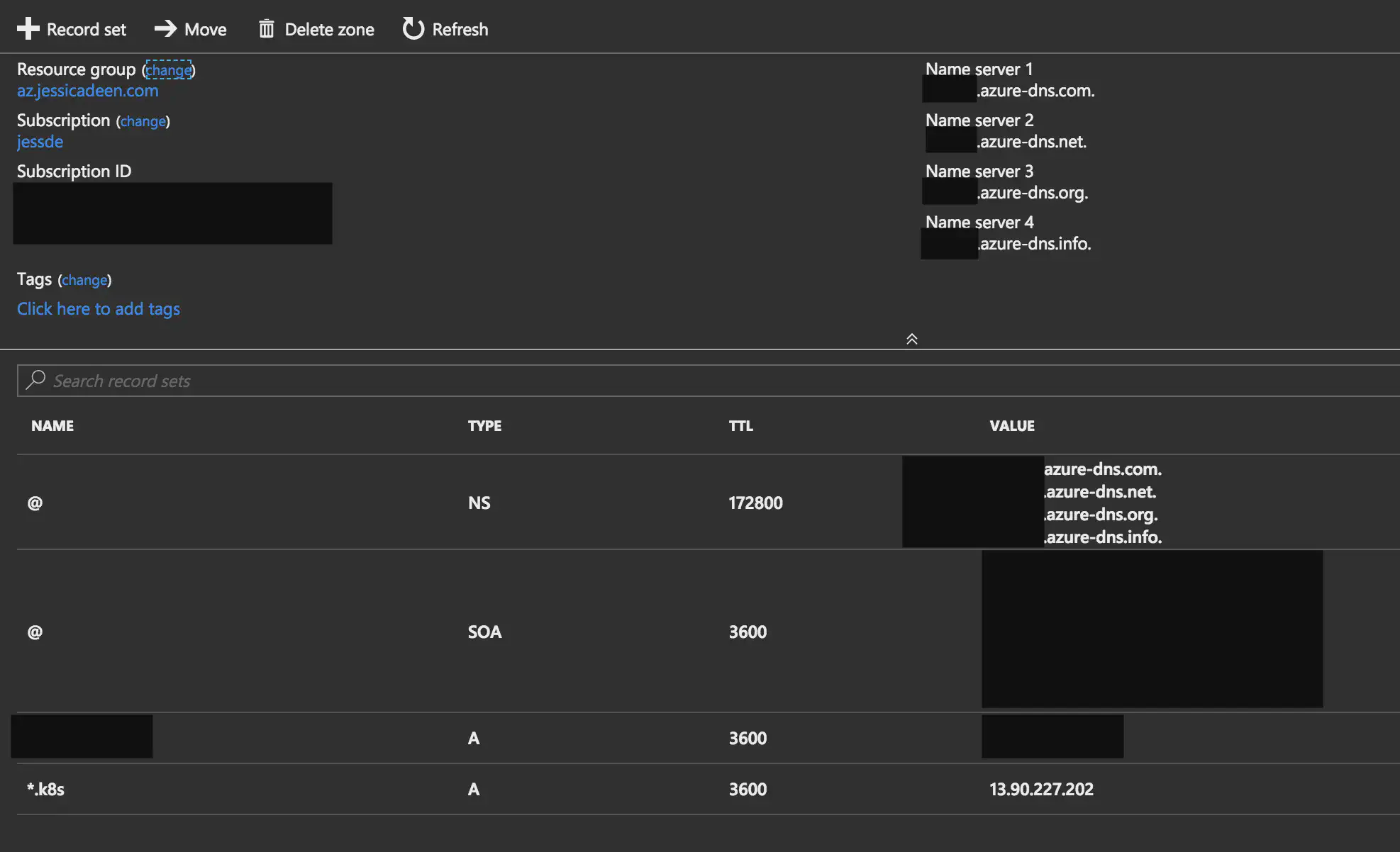
Task: Click the Record set plus icon
Action: coord(28,28)
